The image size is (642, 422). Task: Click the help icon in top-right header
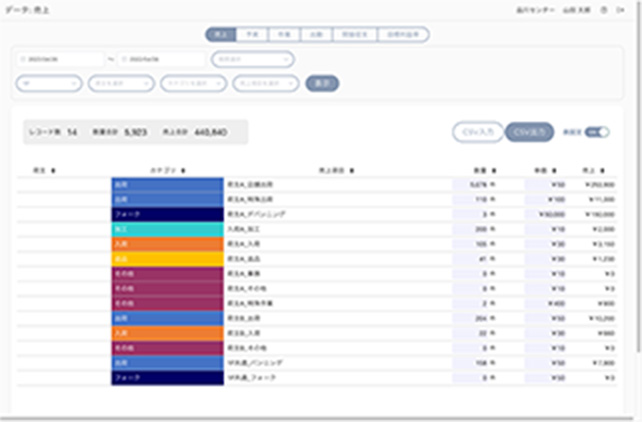tap(604, 9)
